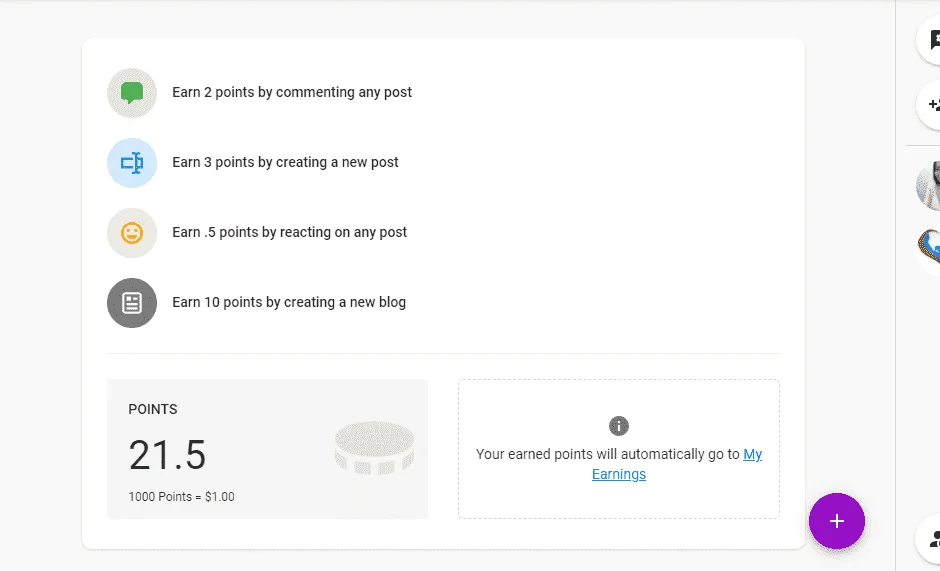
Task: Click the add-friend icon in right sidebar
Action: point(932,105)
